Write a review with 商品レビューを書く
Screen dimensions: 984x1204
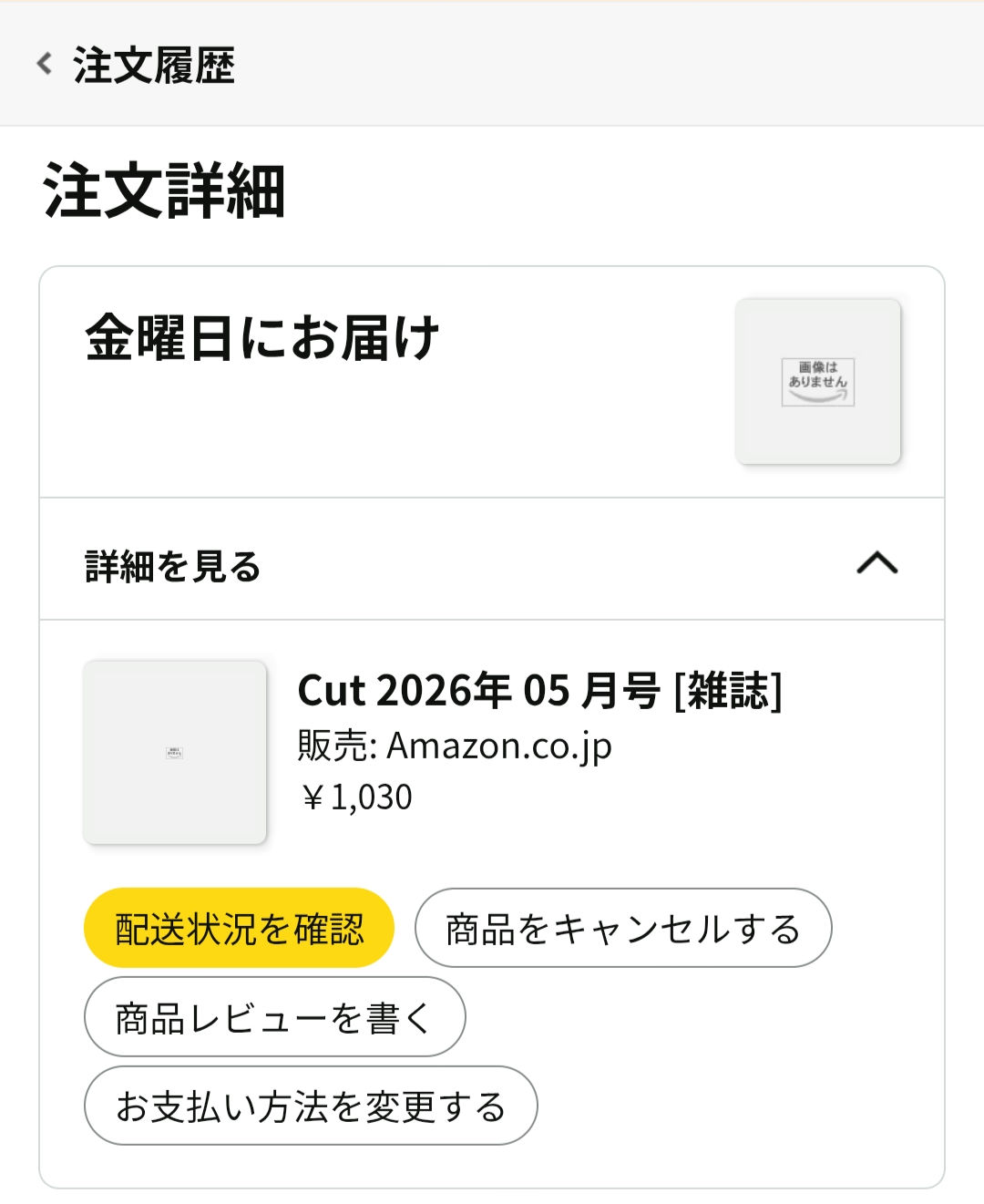(x=274, y=1017)
